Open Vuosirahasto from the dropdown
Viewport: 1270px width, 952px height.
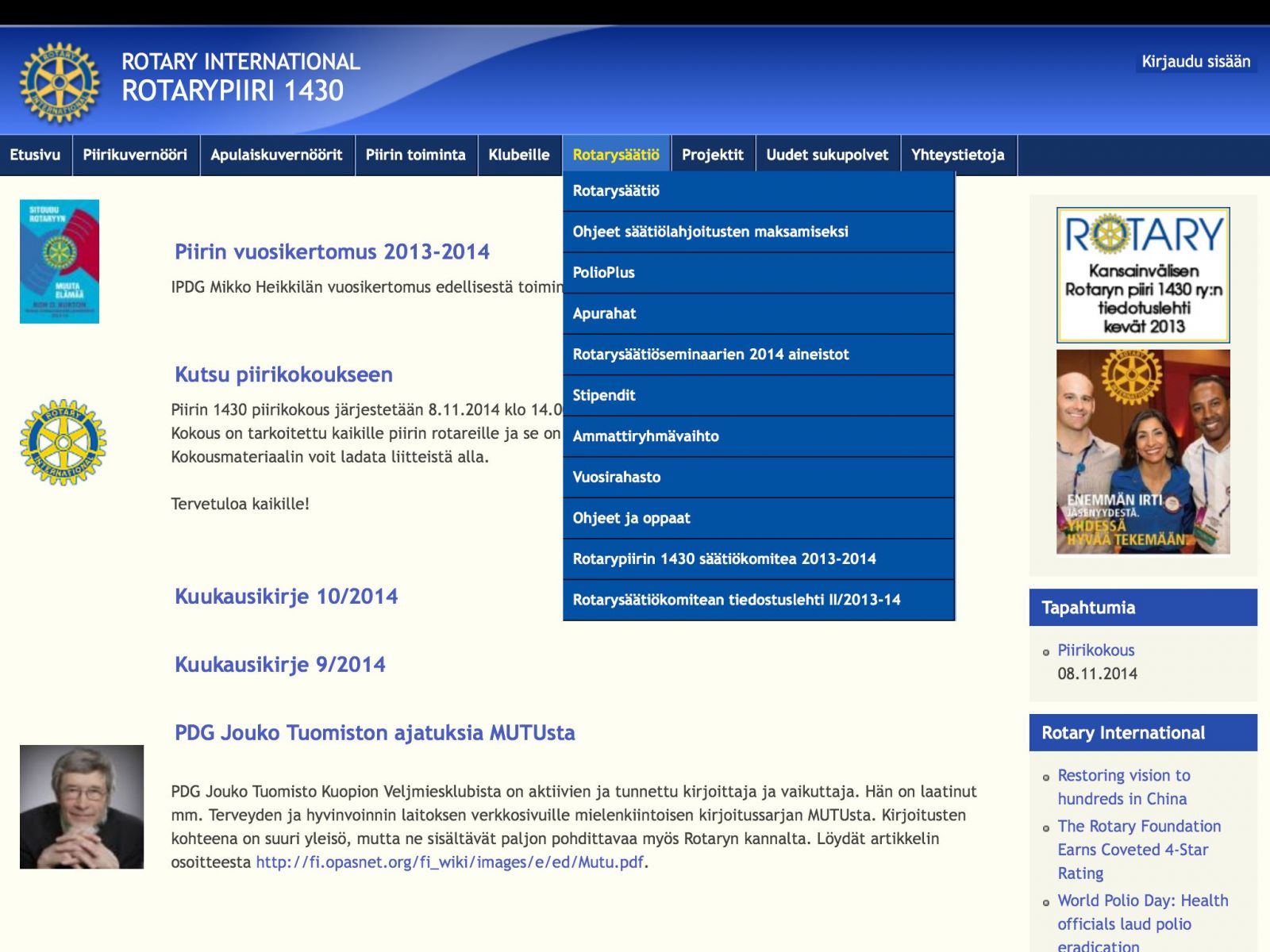(x=759, y=477)
